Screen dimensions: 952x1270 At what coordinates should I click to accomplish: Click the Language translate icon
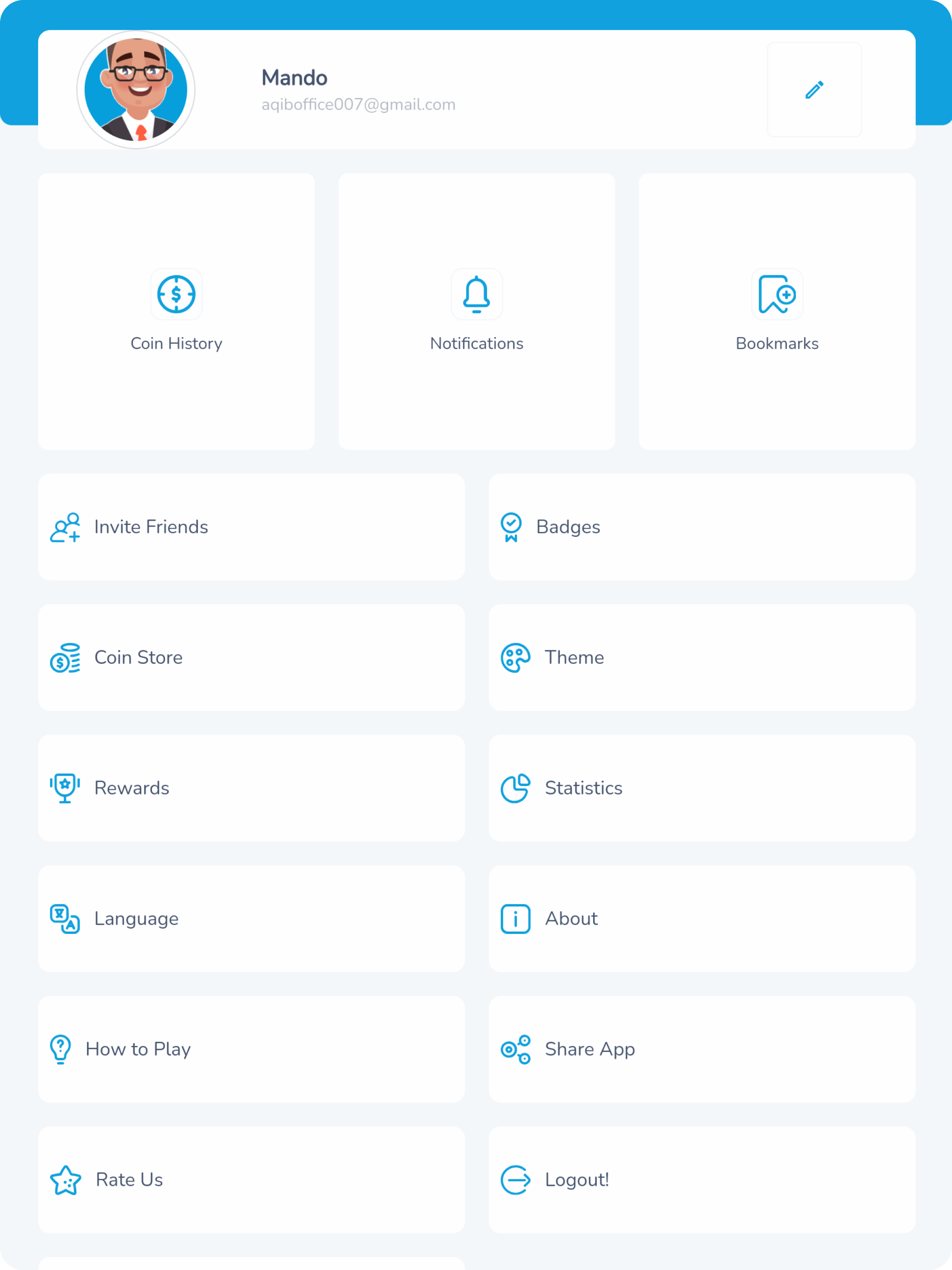[x=65, y=919]
